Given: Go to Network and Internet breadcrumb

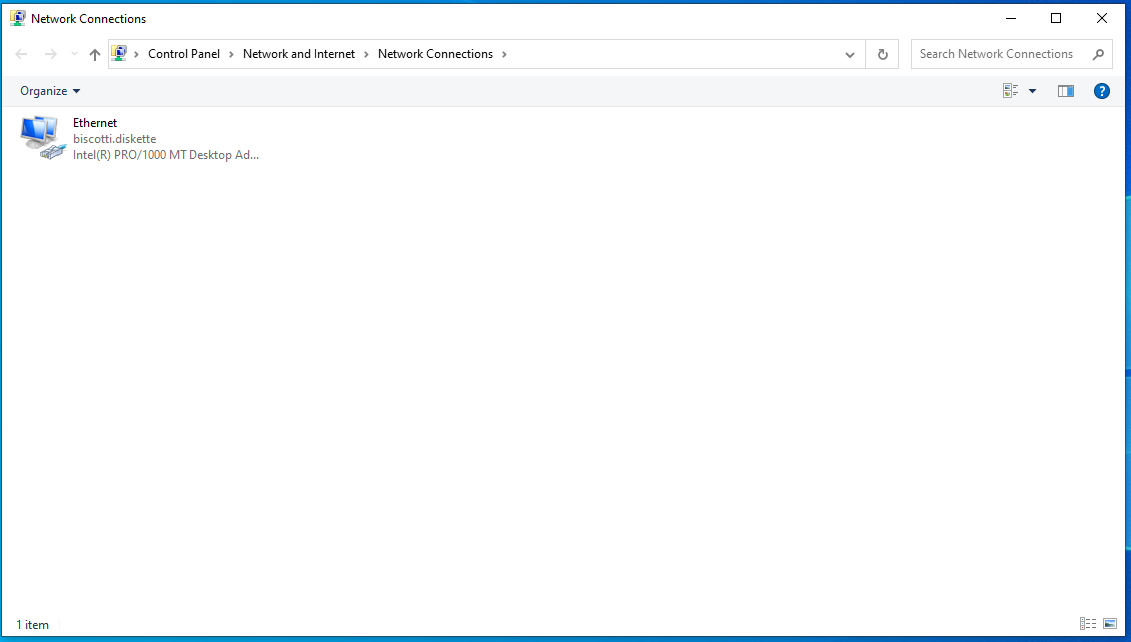Looking at the screenshot, I should pyautogui.click(x=299, y=54).
